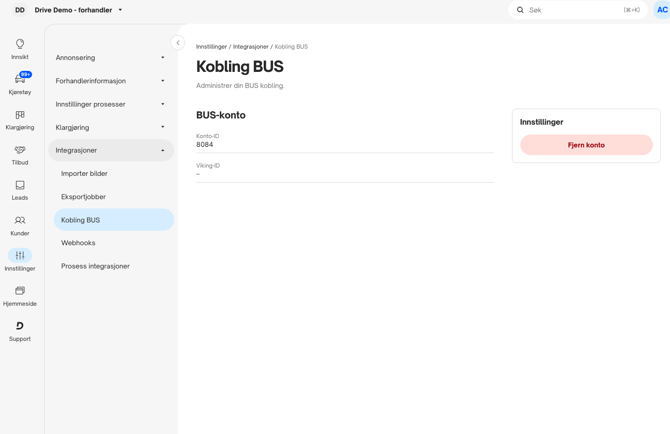The height and width of the screenshot is (434, 670).
Task: Collapse the settings side panel
Action: [x=178, y=43]
